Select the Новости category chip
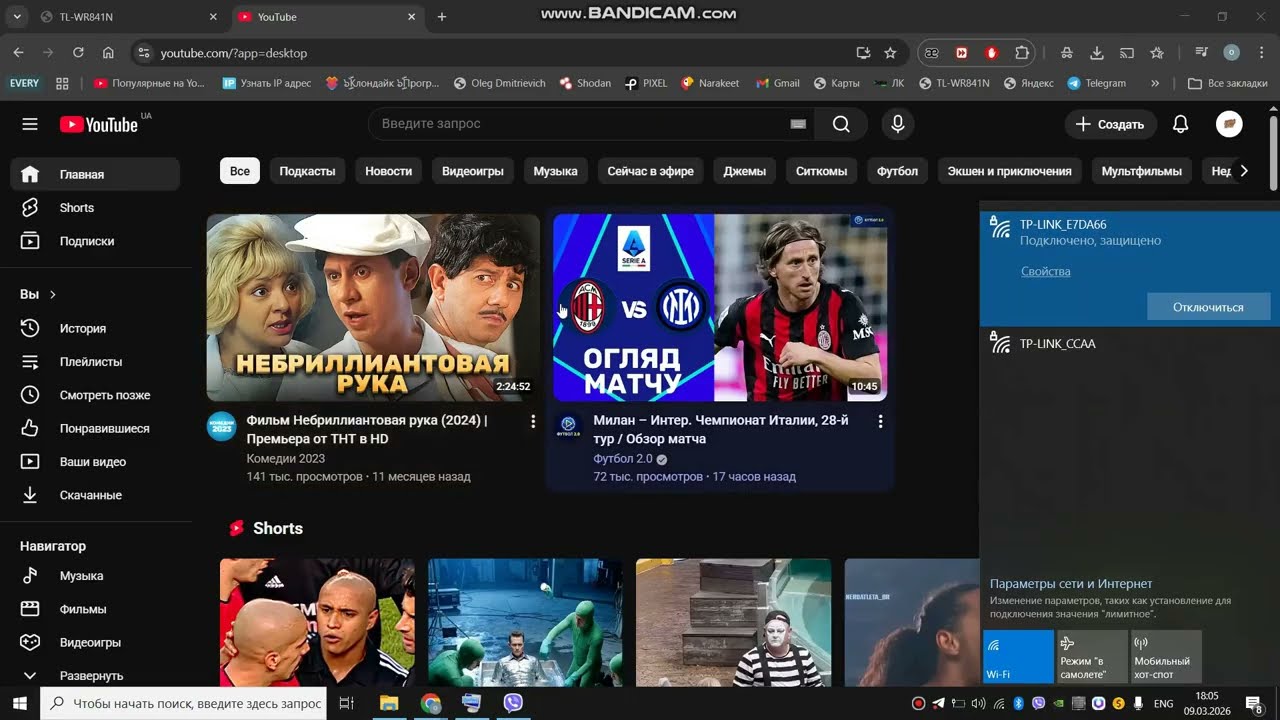1280x720 pixels. (388, 171)
